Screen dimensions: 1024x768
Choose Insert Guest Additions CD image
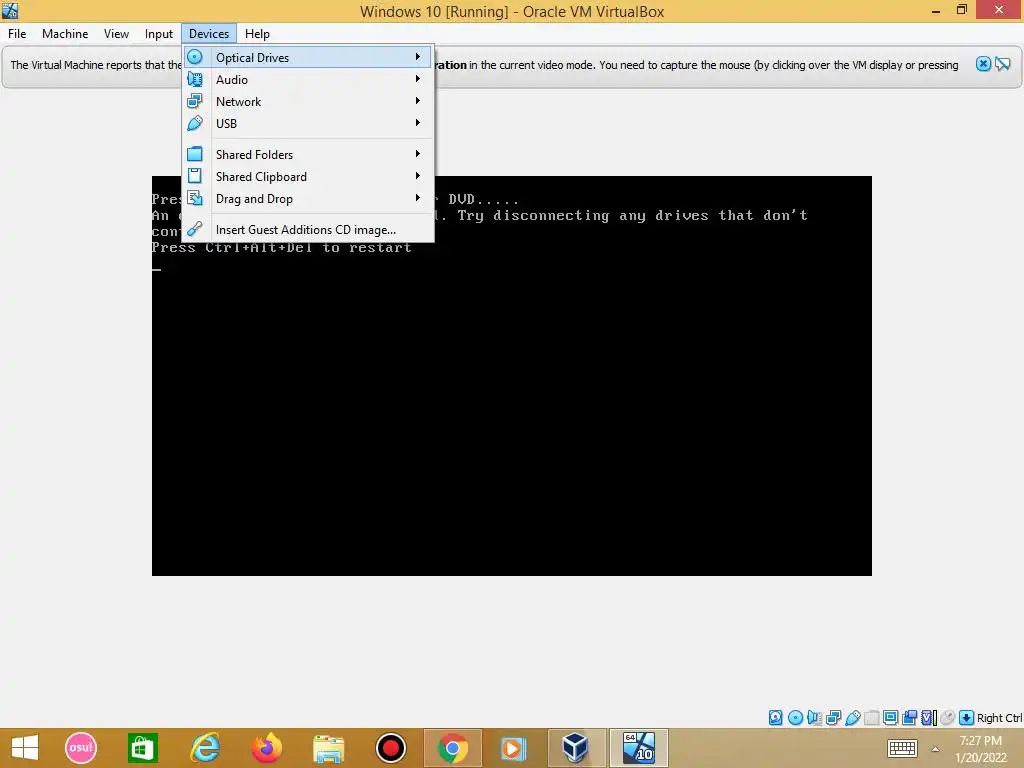[308, 230]
